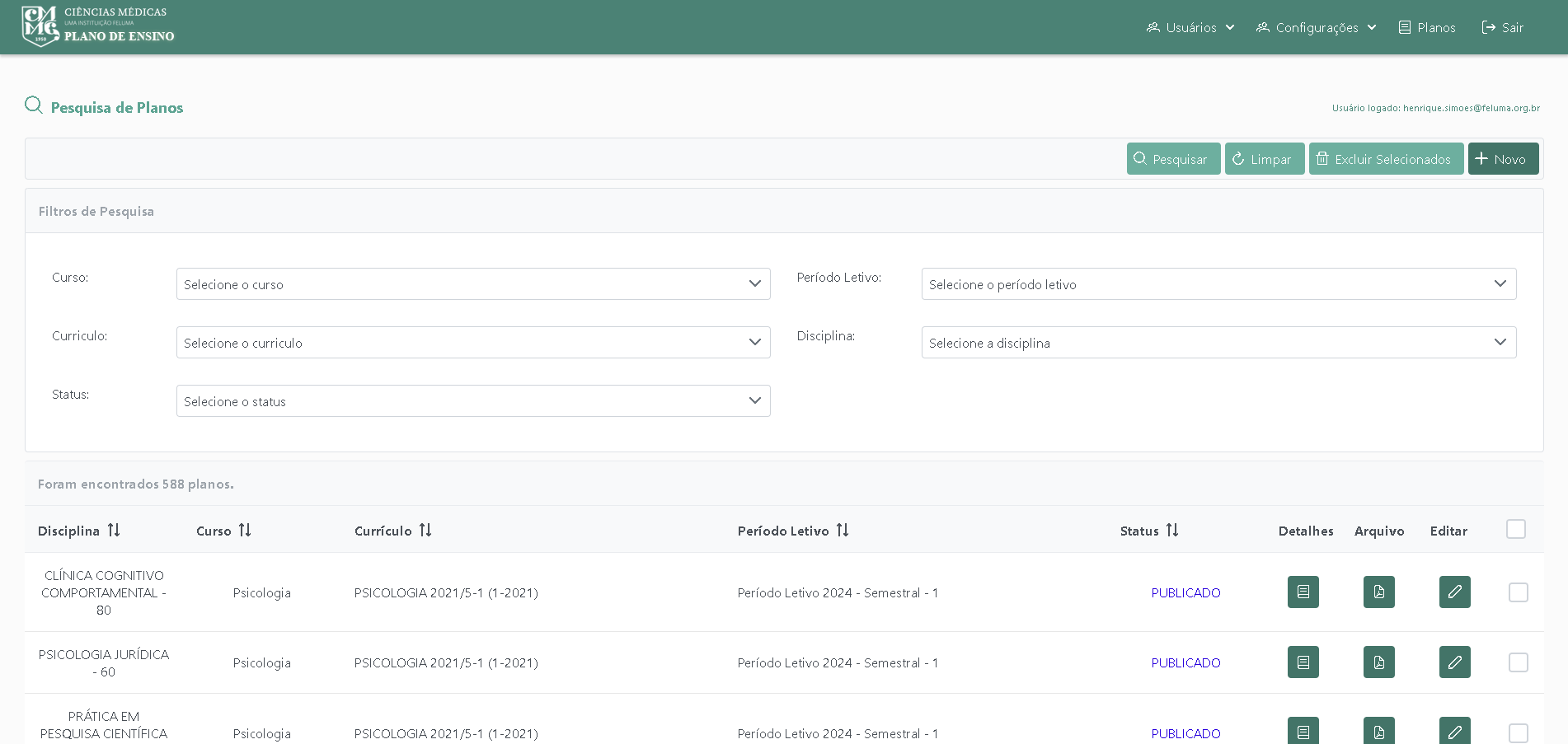Viewport: 1568px width, 744px height.
Task: Check the Prática em Pesquisa Científica row checkbox
Action: [1518, 733]
